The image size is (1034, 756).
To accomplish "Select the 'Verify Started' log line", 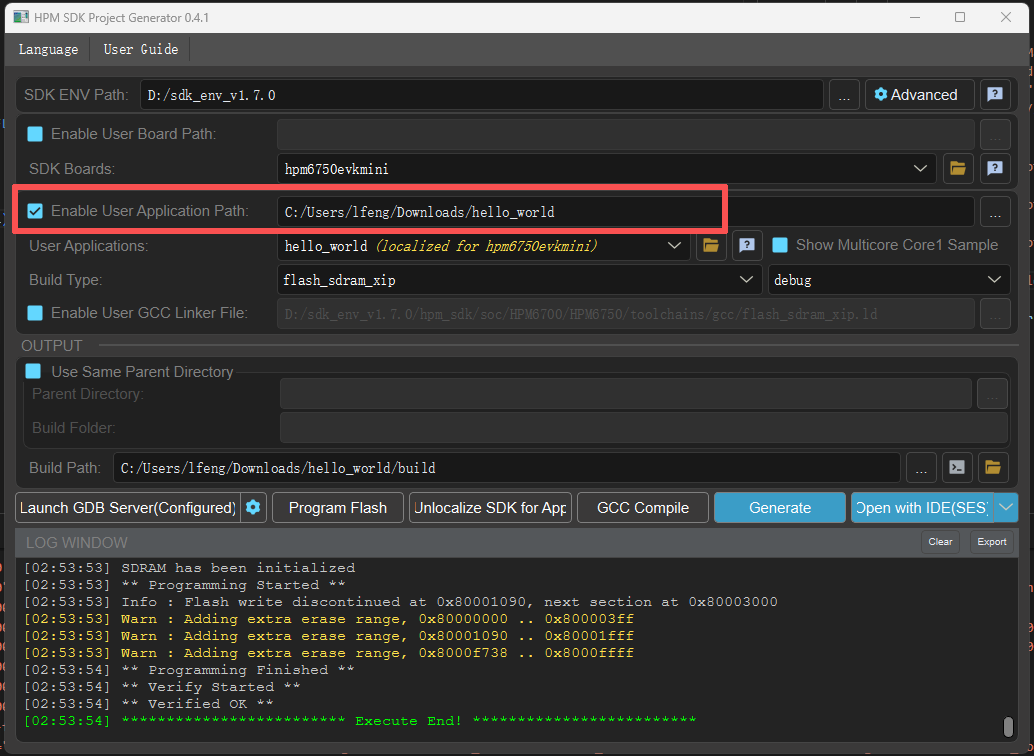I will point(162,687).
